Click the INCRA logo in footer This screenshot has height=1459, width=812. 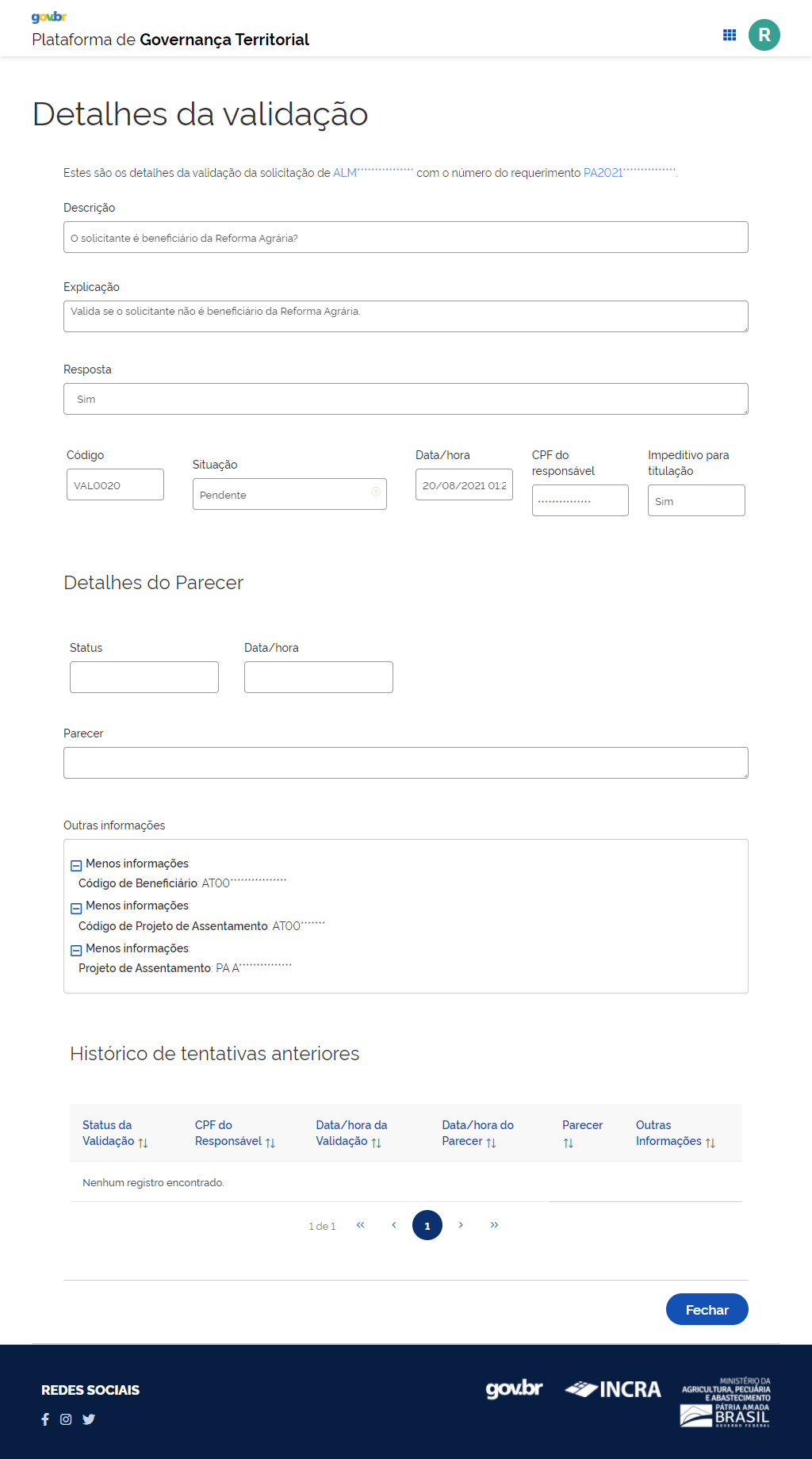point(613,1389)
